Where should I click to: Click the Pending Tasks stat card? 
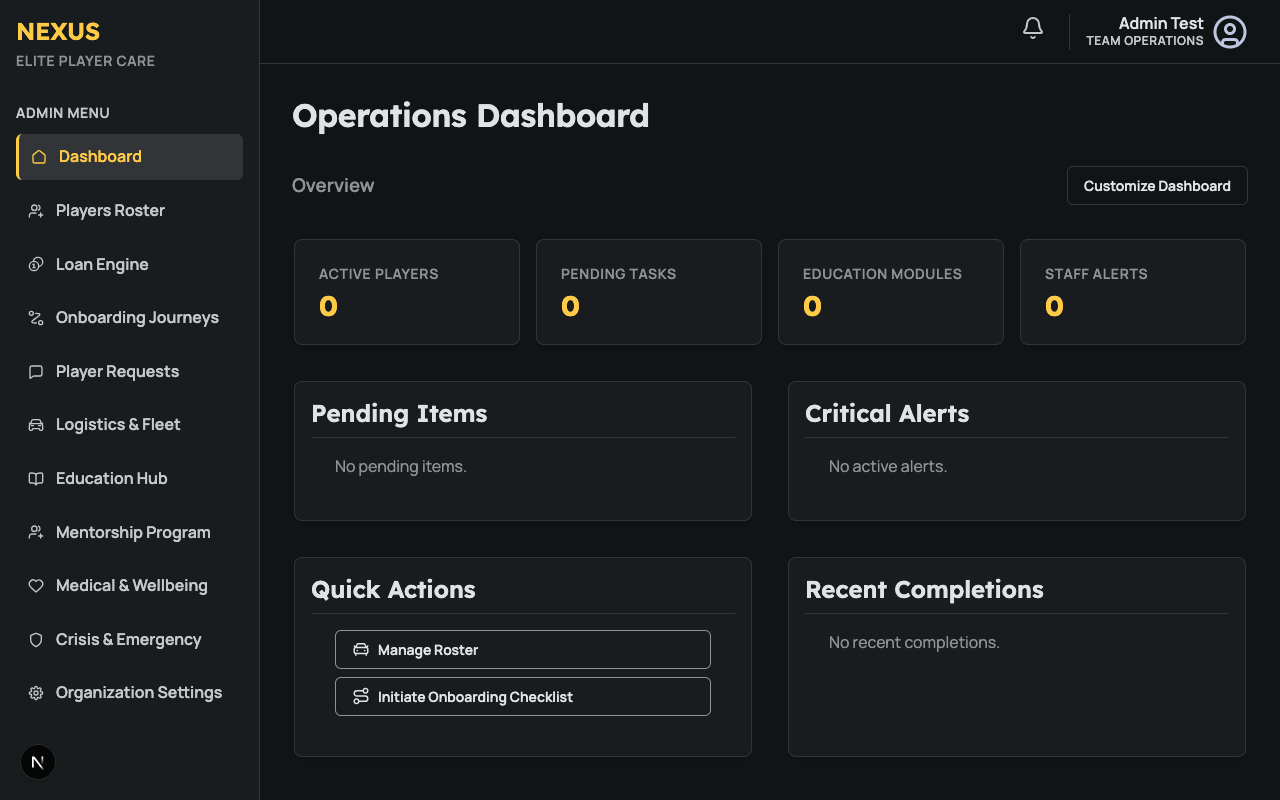649,292
